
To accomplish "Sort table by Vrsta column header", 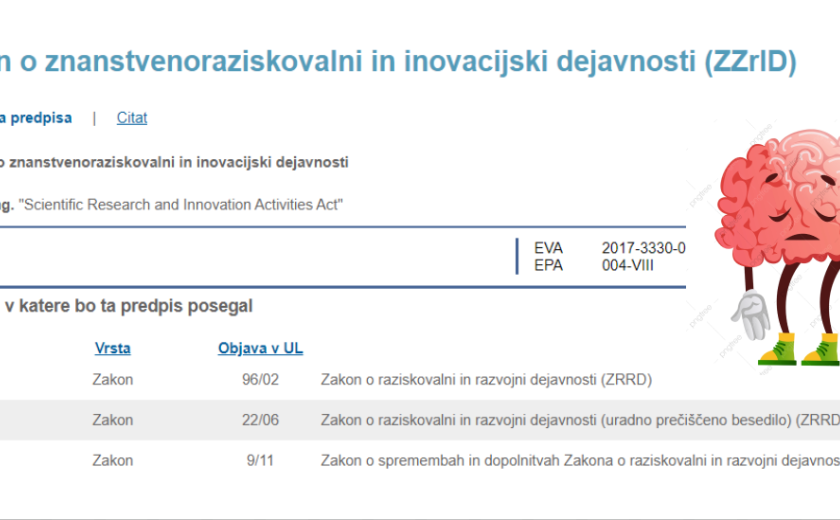I will tap(113, 349).
